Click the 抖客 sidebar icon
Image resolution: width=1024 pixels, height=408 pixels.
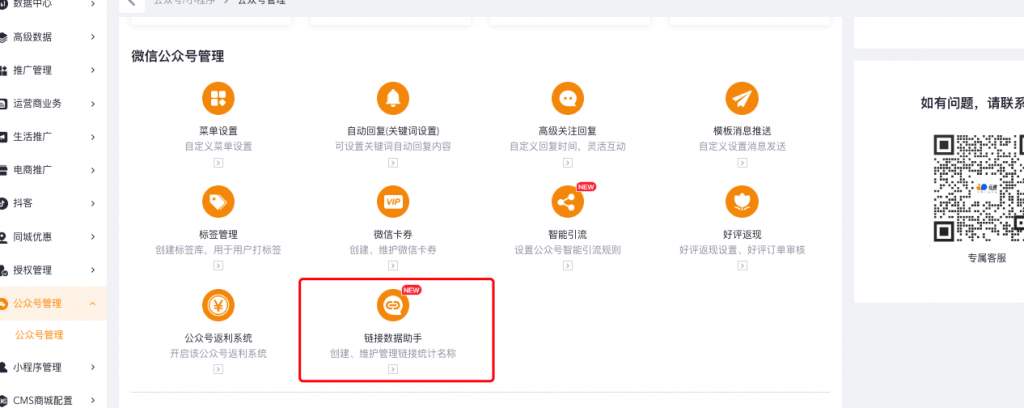point(3,204)
